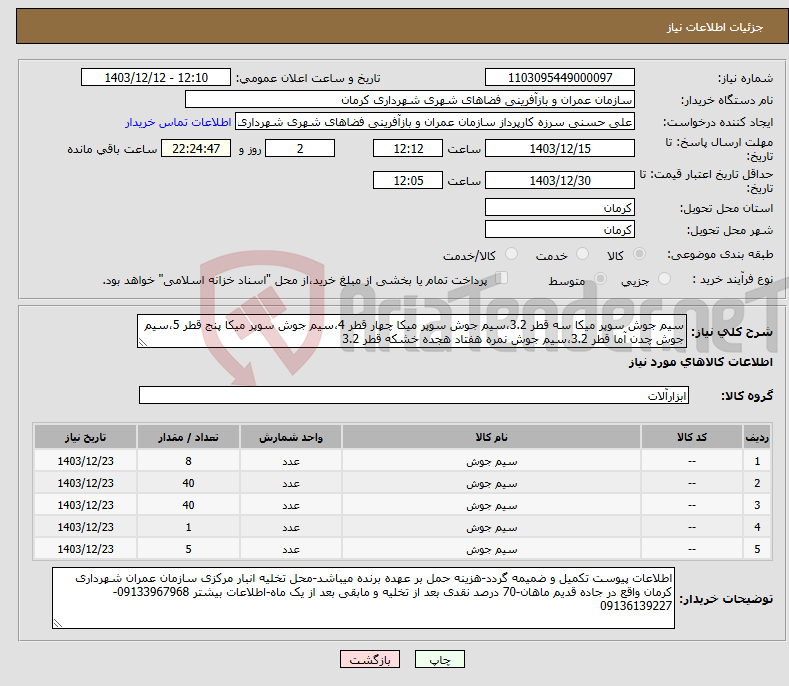789x686 pixels.
Task: Click سیم جوش in row 1
Action: click(492, 461)
